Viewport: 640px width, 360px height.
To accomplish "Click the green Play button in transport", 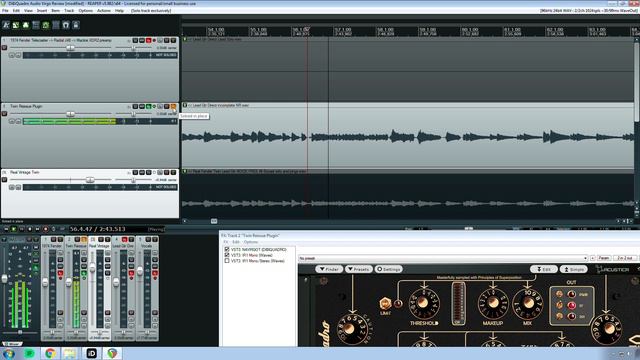I will (x=13, y=229).
